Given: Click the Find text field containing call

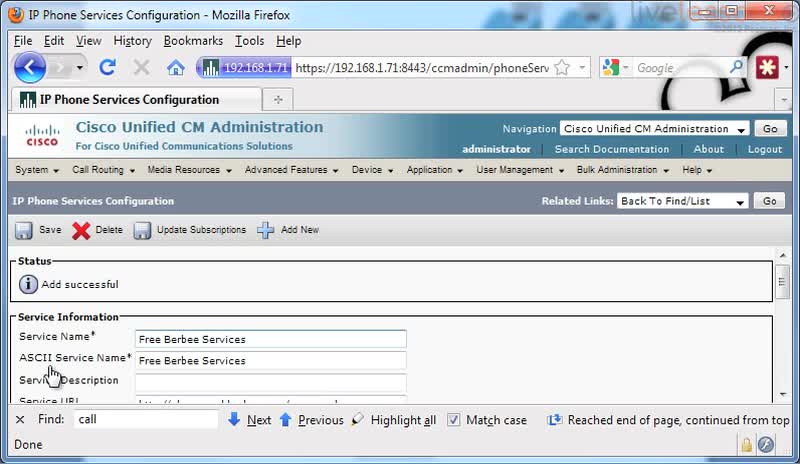Looking at the screenshot, I should (146, 419).
